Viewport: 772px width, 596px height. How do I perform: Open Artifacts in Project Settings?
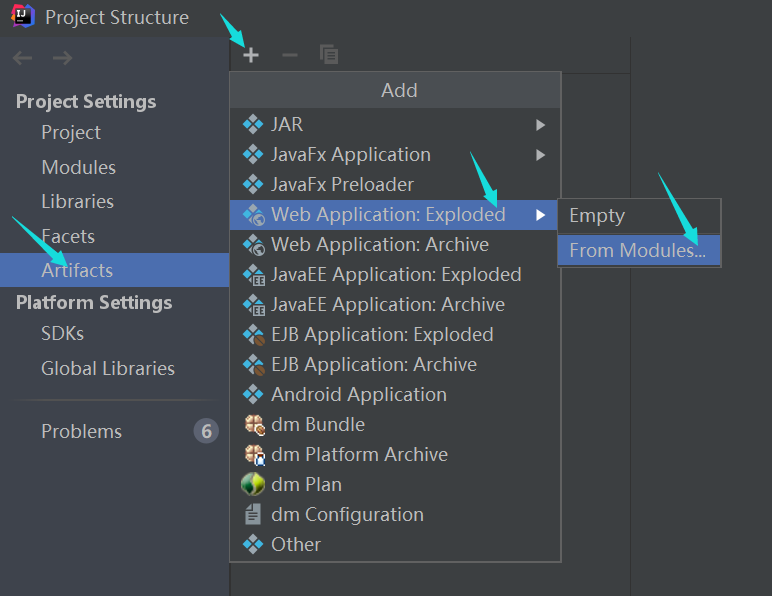click(114, 270)
